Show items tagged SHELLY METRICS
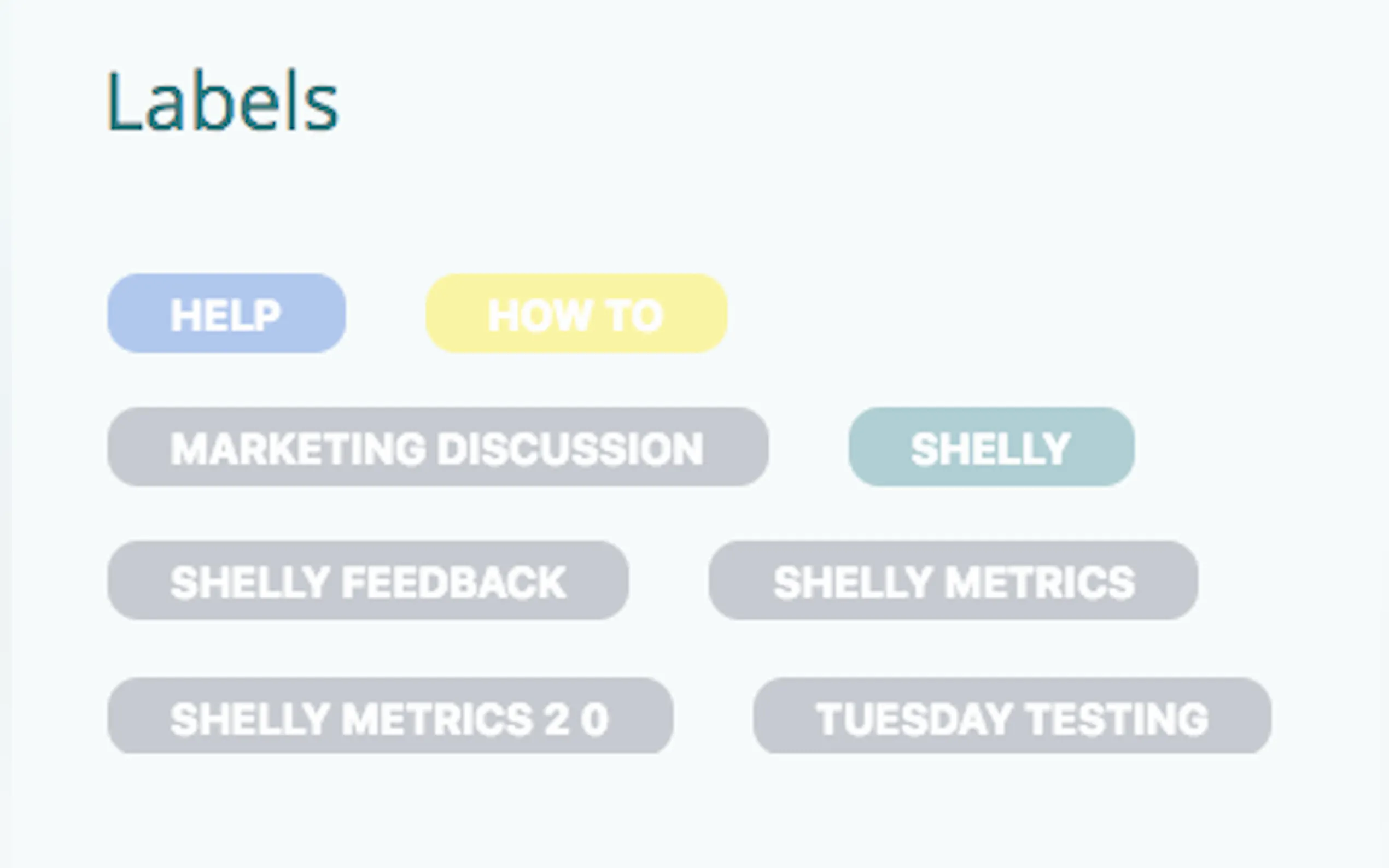 pyautogui.click(x=953, y=580)
